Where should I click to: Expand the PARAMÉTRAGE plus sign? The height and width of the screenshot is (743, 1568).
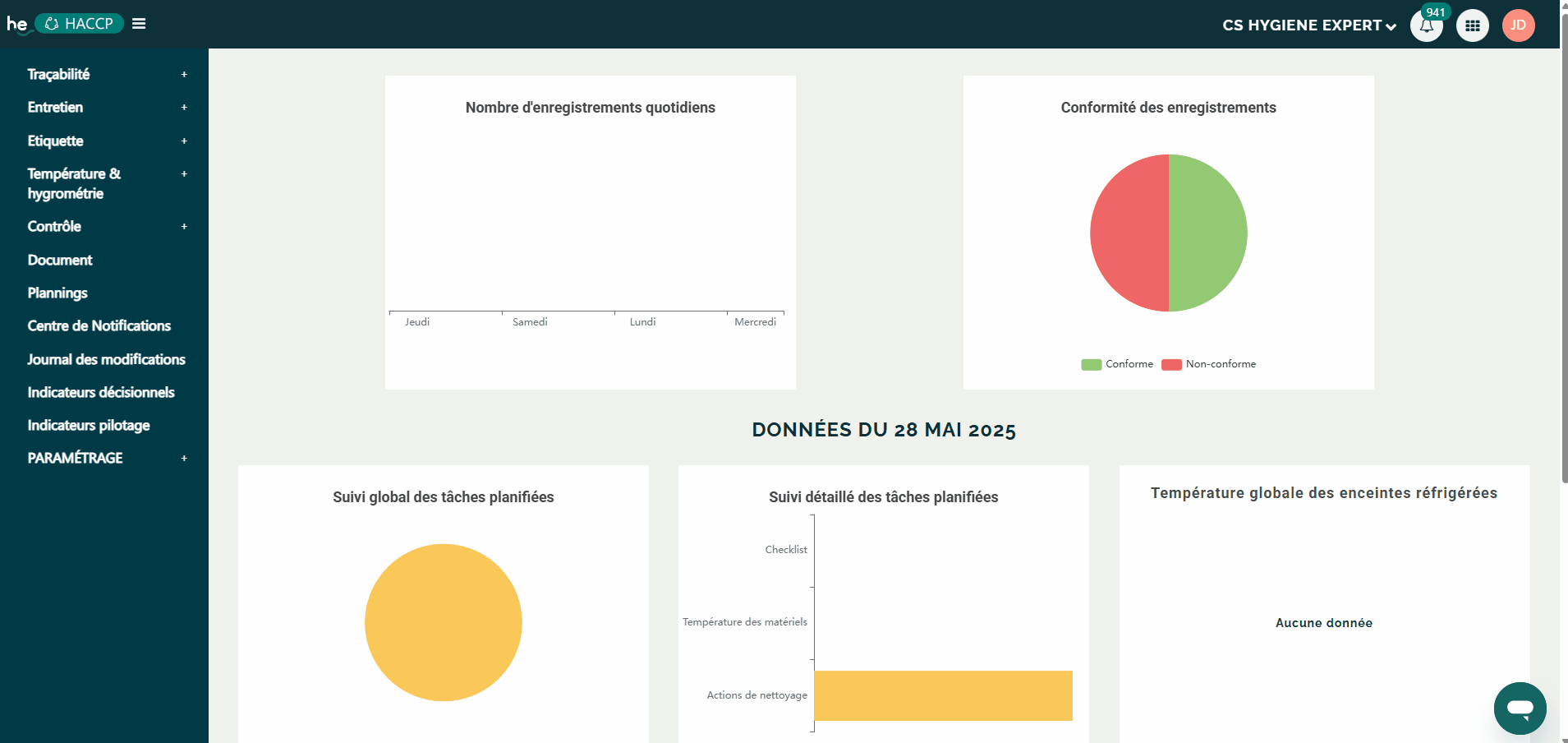(184, 459)
